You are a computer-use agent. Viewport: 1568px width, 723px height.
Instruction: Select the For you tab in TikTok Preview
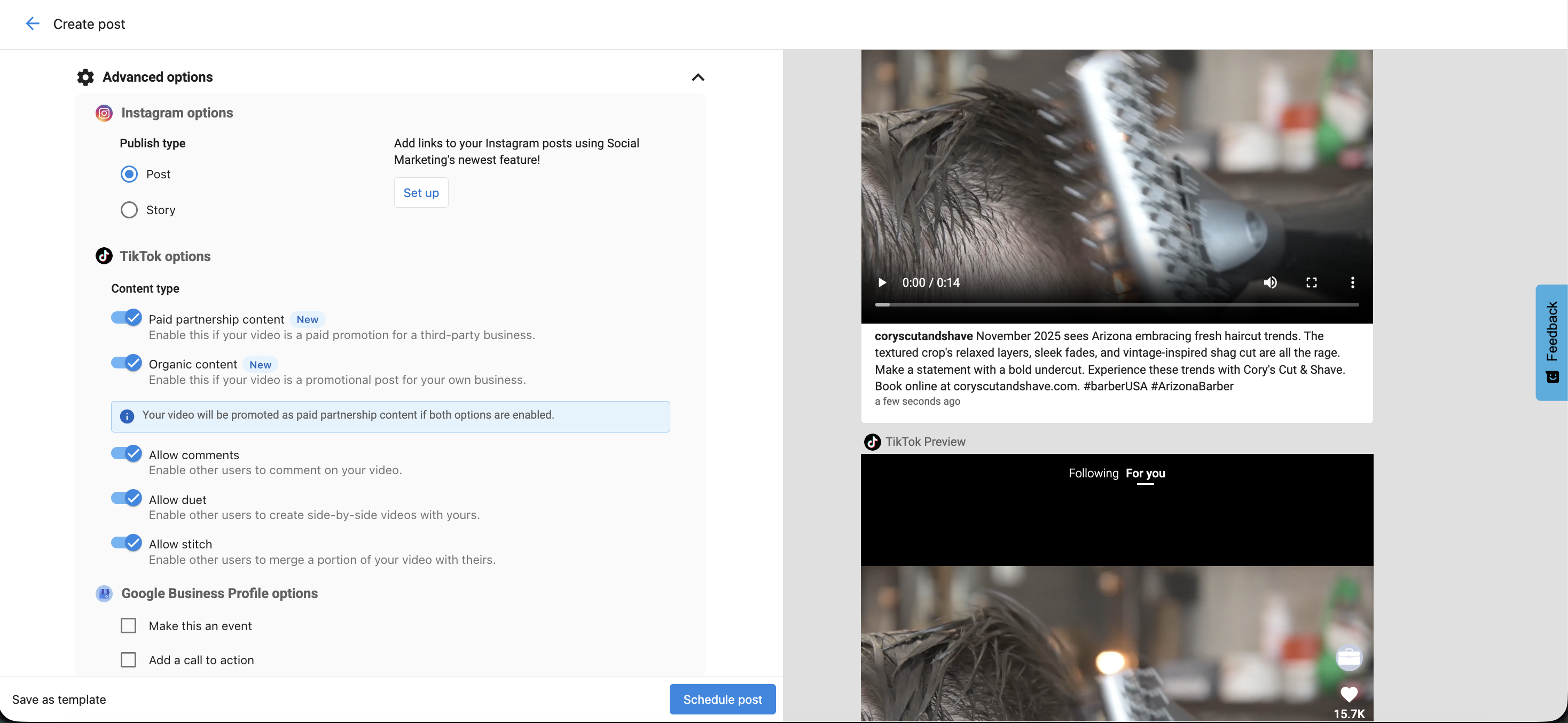tap(1146, 473)
